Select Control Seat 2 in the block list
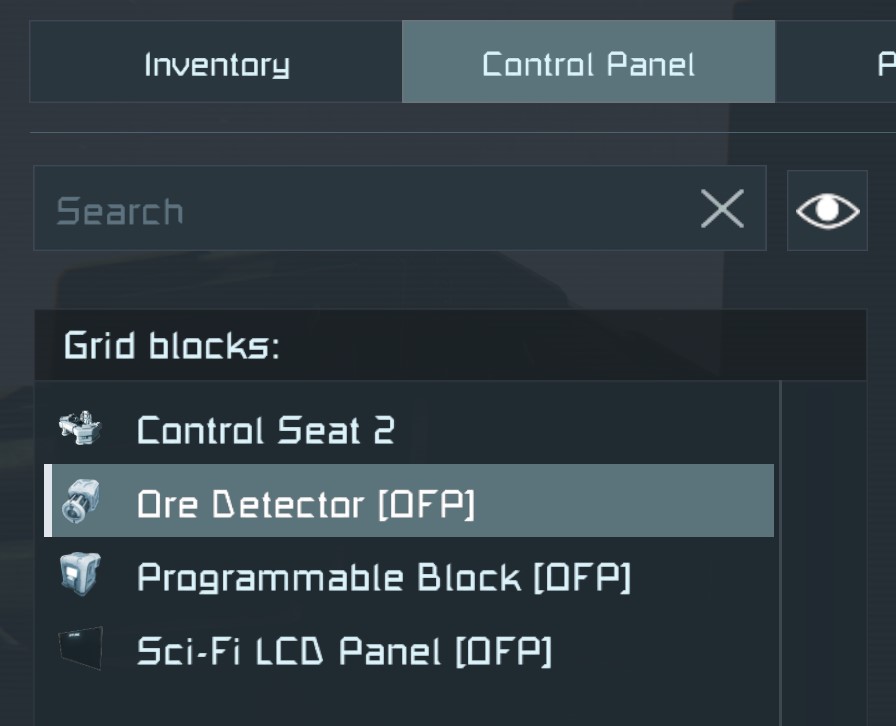The image size is (896, 726). (x=265, y=431)
